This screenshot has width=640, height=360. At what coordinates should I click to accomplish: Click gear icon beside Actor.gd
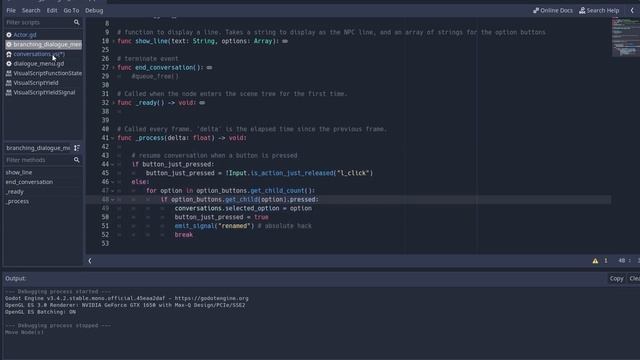9,35
